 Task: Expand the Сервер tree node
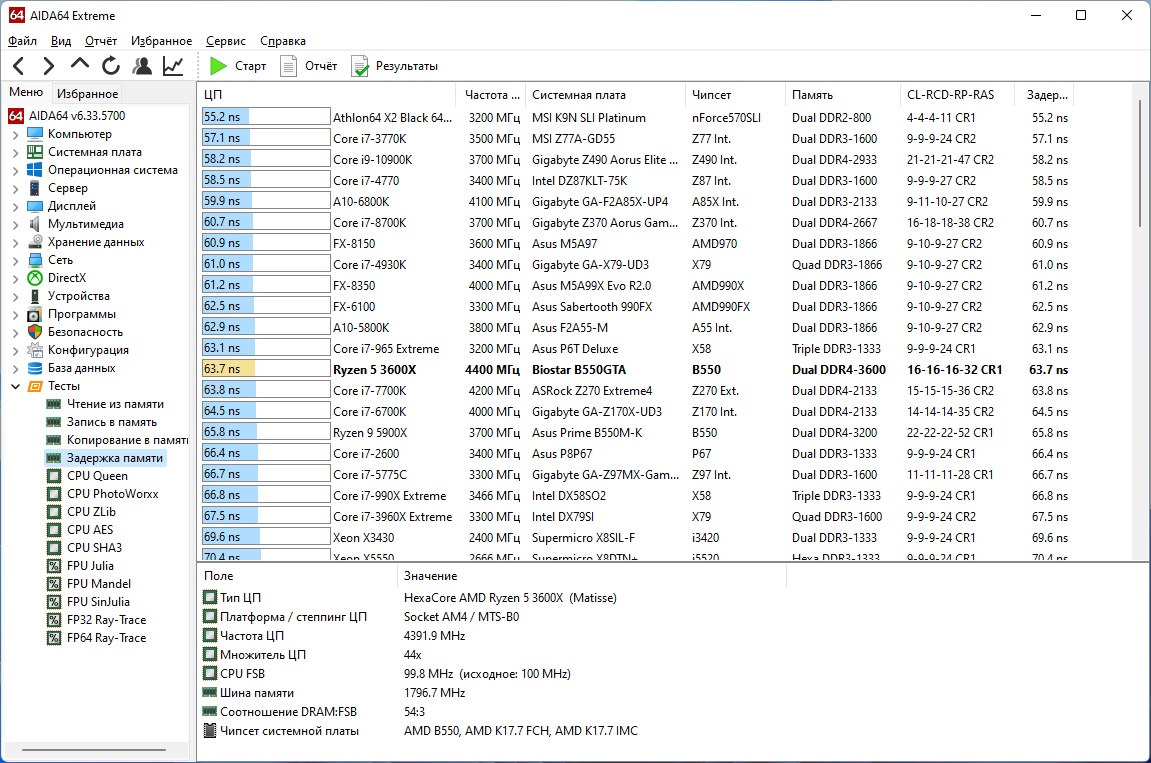(15, 189)
